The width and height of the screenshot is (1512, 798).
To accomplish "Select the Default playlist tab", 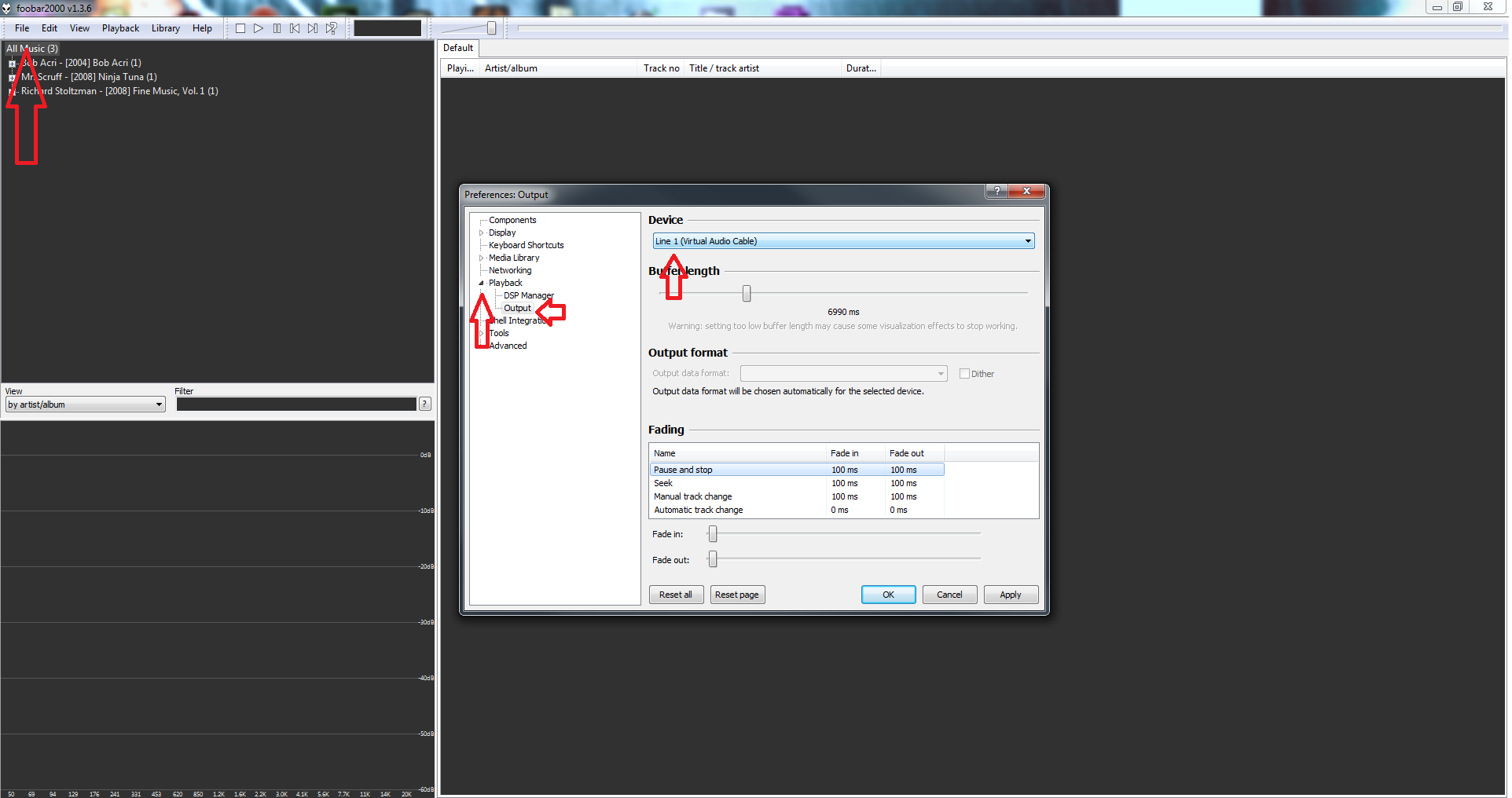I will [x=458, y=48].
